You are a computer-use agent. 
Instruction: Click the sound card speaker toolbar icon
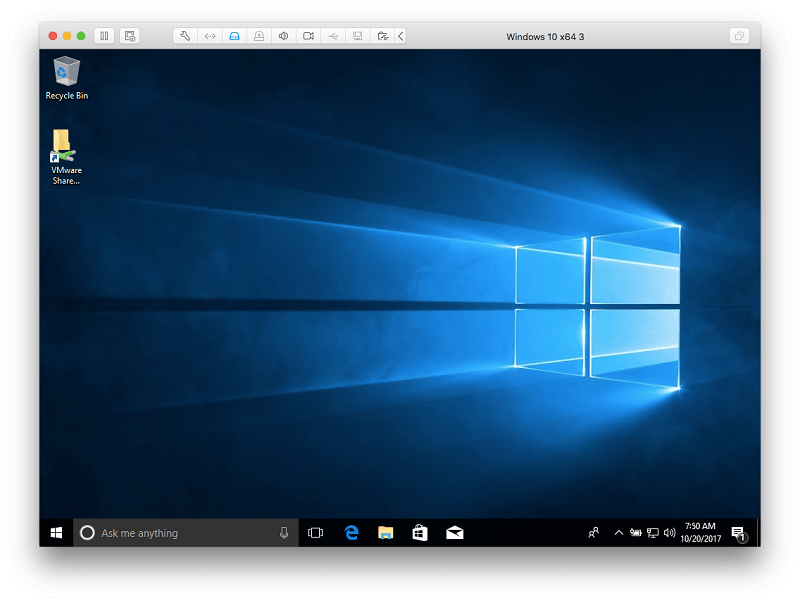coord(284,36)
